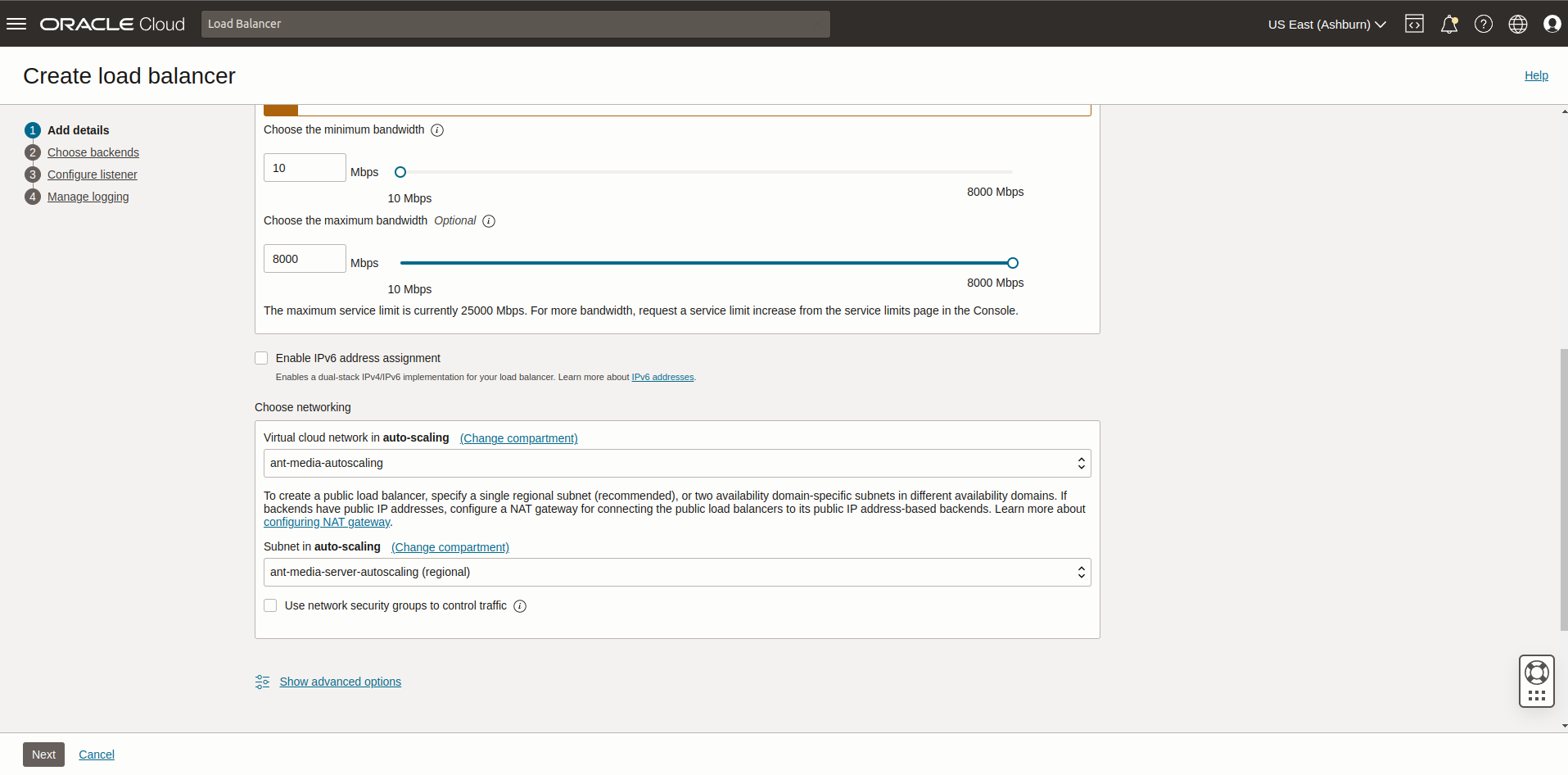This screenshot has width=1568, height=775.
Task: Click the minimum bandwidth input showing 10
Action: click(305, 168)
